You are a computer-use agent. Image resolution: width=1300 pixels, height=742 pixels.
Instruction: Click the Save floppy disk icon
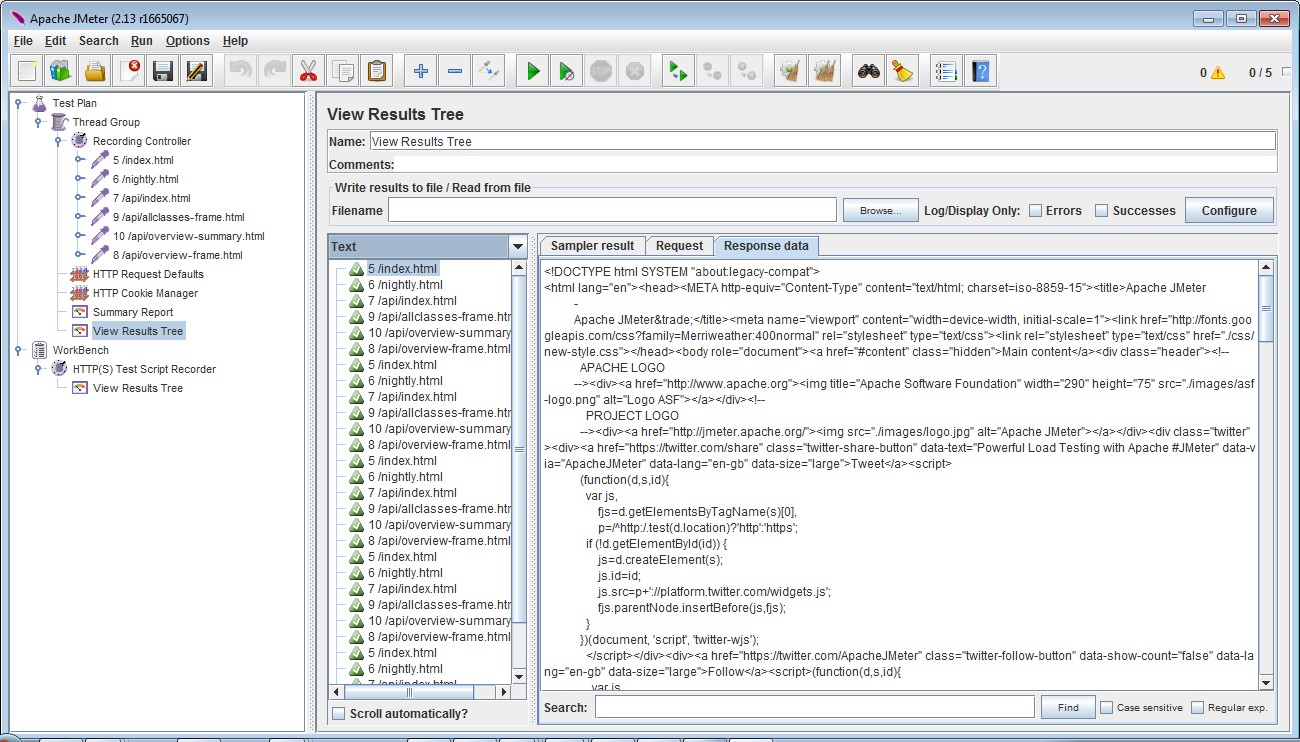[x=163, y=71]
